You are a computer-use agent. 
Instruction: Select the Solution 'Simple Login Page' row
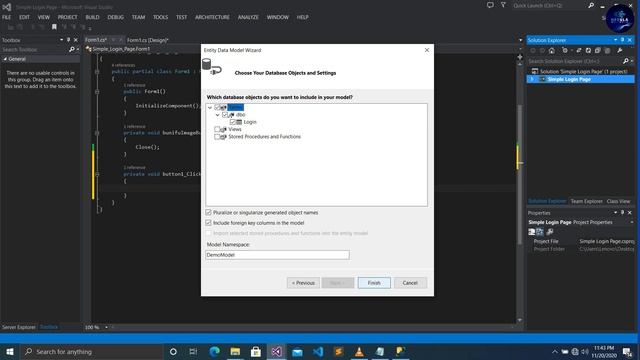click(x=580, y=71)
